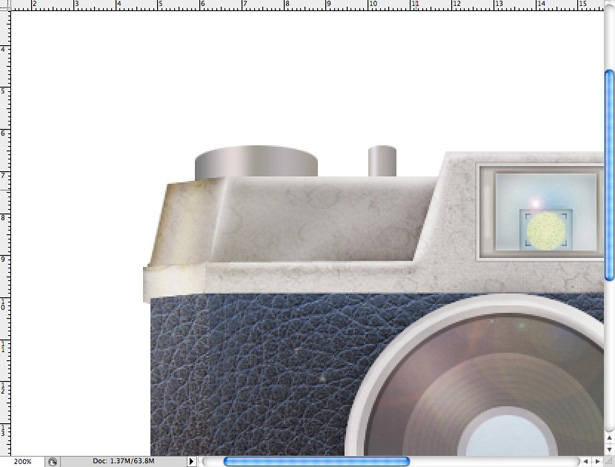Open the status bar options arrow menu

[x=191, y=462]
